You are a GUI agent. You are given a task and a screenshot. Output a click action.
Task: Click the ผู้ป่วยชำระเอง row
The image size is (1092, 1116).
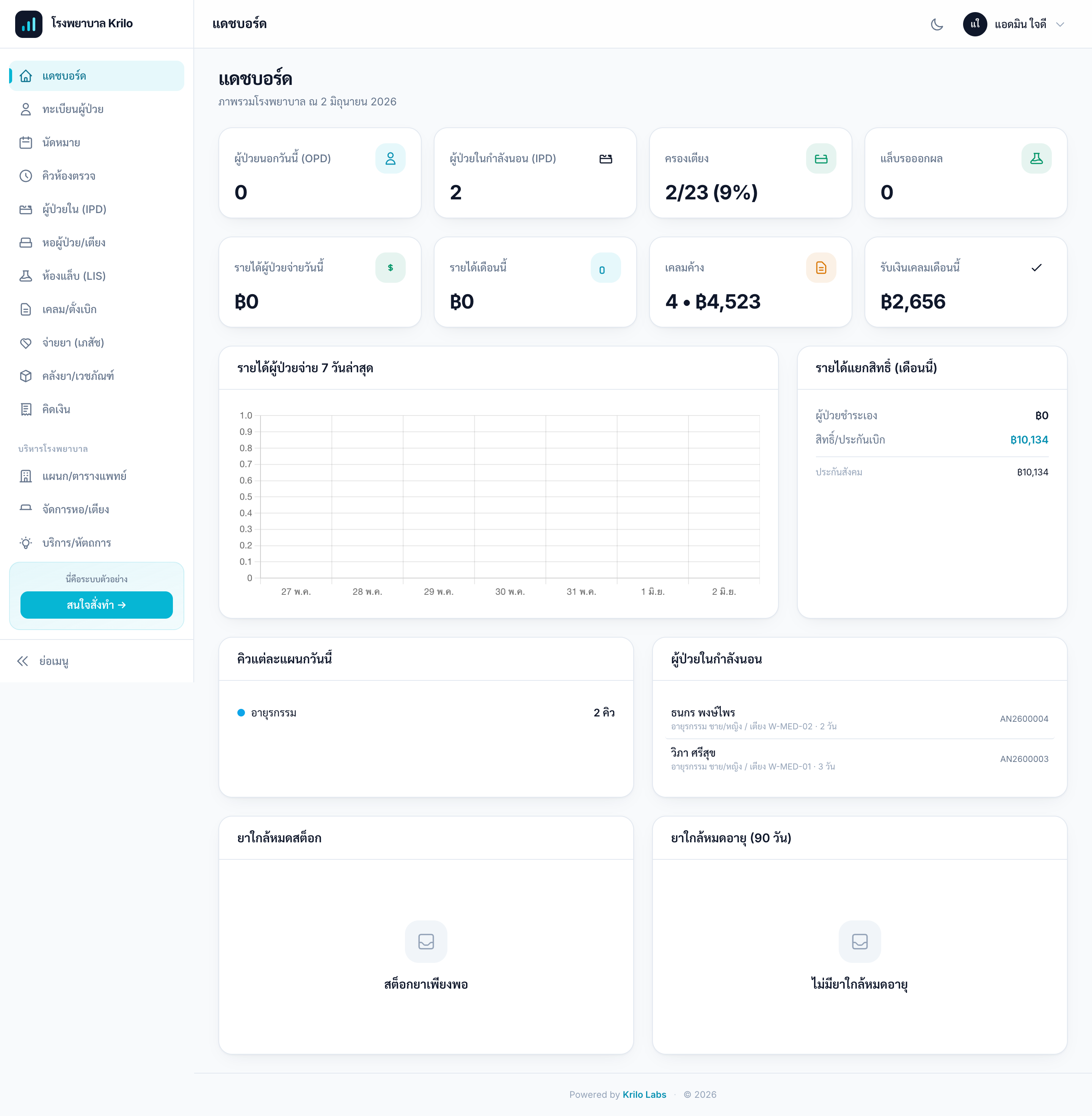[932, 415]
